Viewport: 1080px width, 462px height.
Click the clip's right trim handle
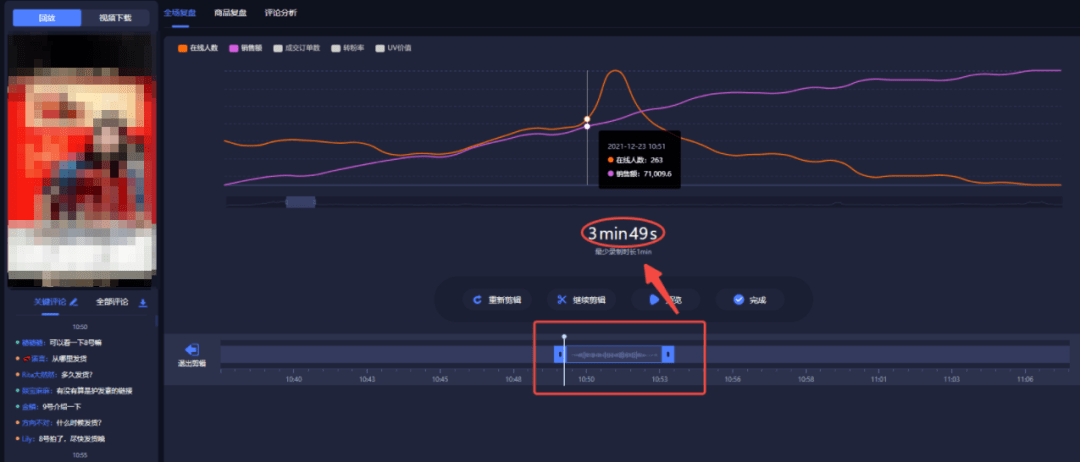[668, 354]
